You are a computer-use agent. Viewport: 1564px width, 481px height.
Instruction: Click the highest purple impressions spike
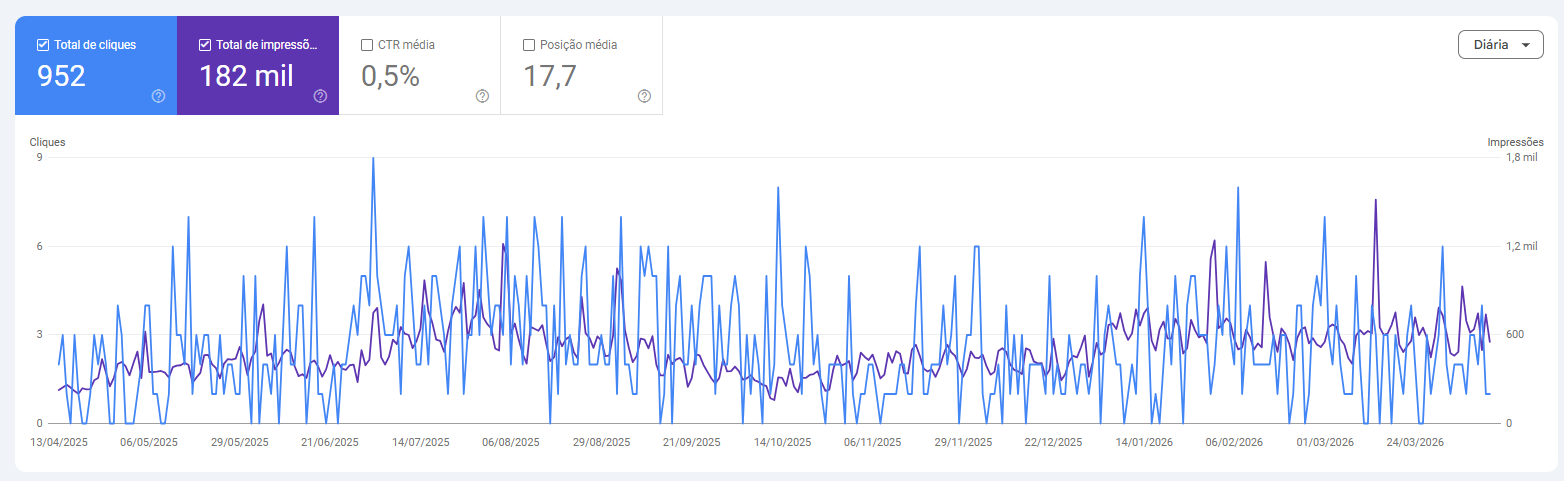tap(1375, 201)
